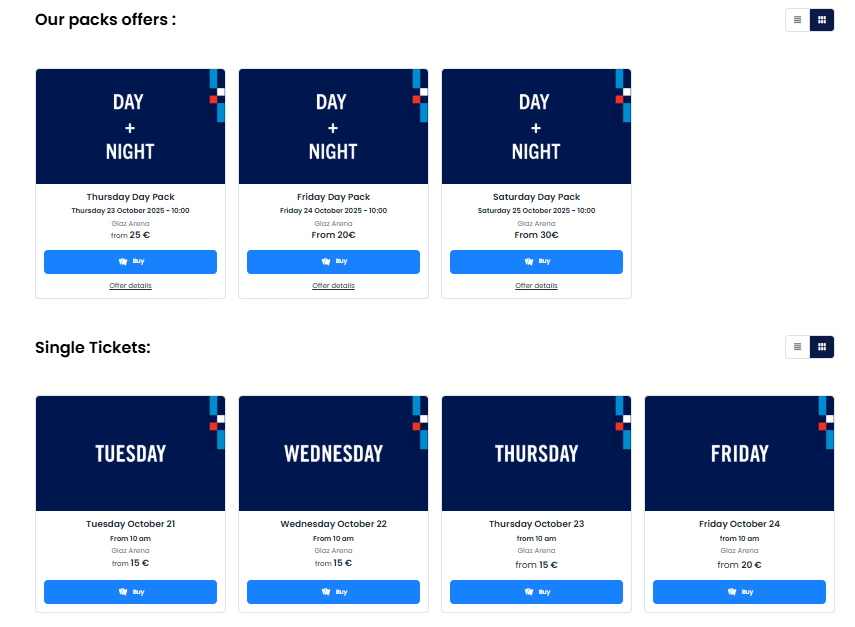855x627 pixels.
Task: Open Friday Day Pack offer details
Action: [x=333, y=286]
